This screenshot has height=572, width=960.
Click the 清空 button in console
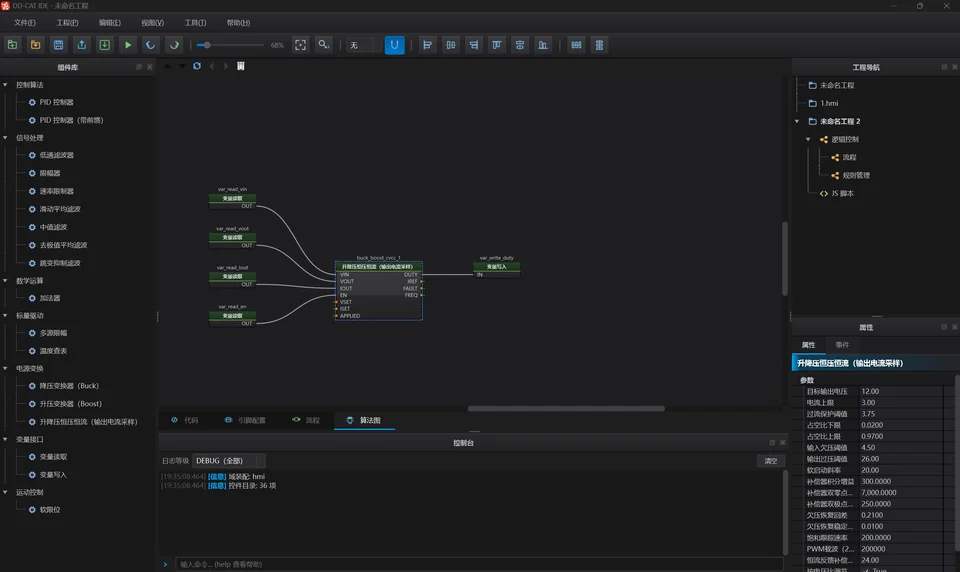click(x=771, y=461)
